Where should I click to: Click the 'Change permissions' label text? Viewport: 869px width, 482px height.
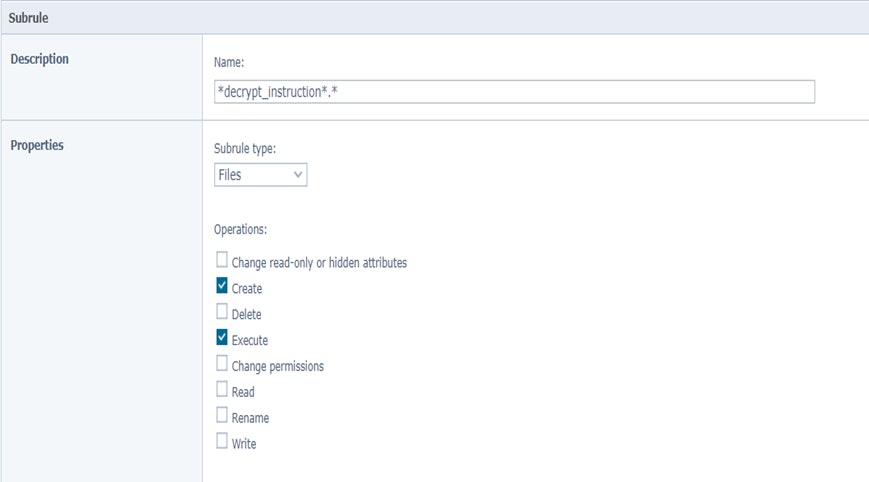click(277, 366)
